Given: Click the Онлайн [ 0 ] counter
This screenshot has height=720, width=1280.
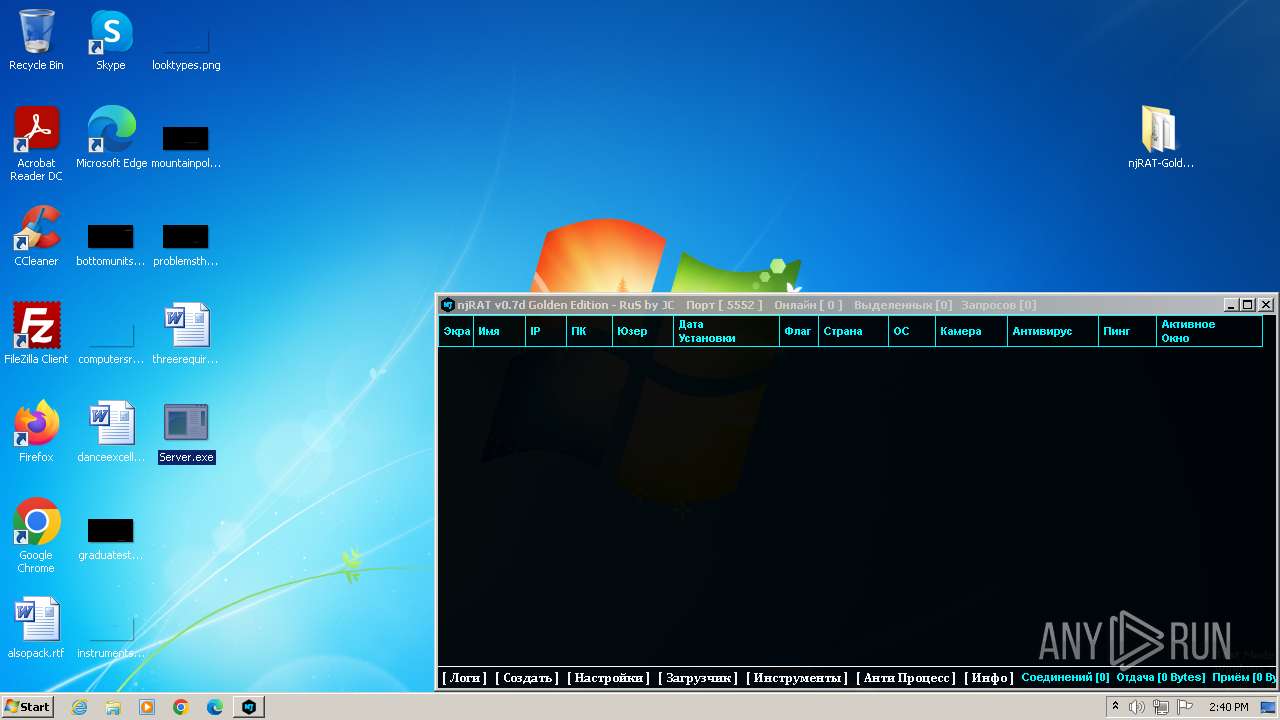Looking at the screenshot, I should 808,305.
